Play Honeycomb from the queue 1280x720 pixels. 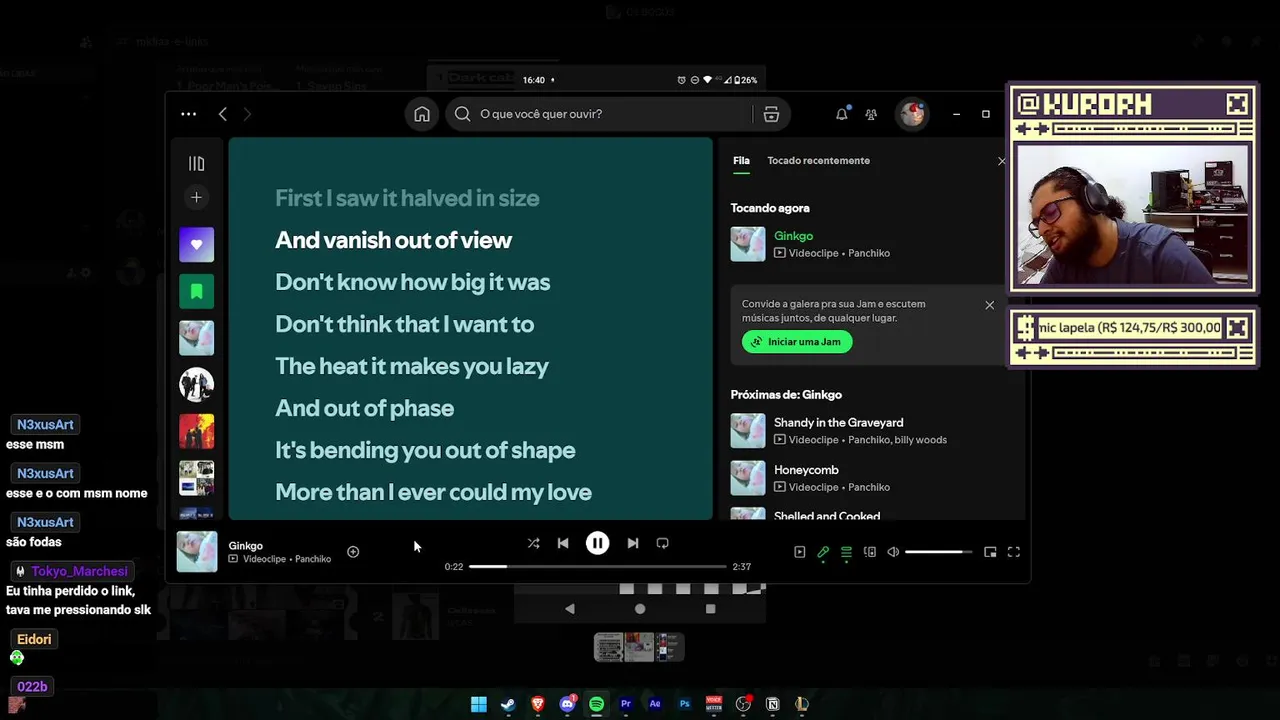click(x=806, y=470)
